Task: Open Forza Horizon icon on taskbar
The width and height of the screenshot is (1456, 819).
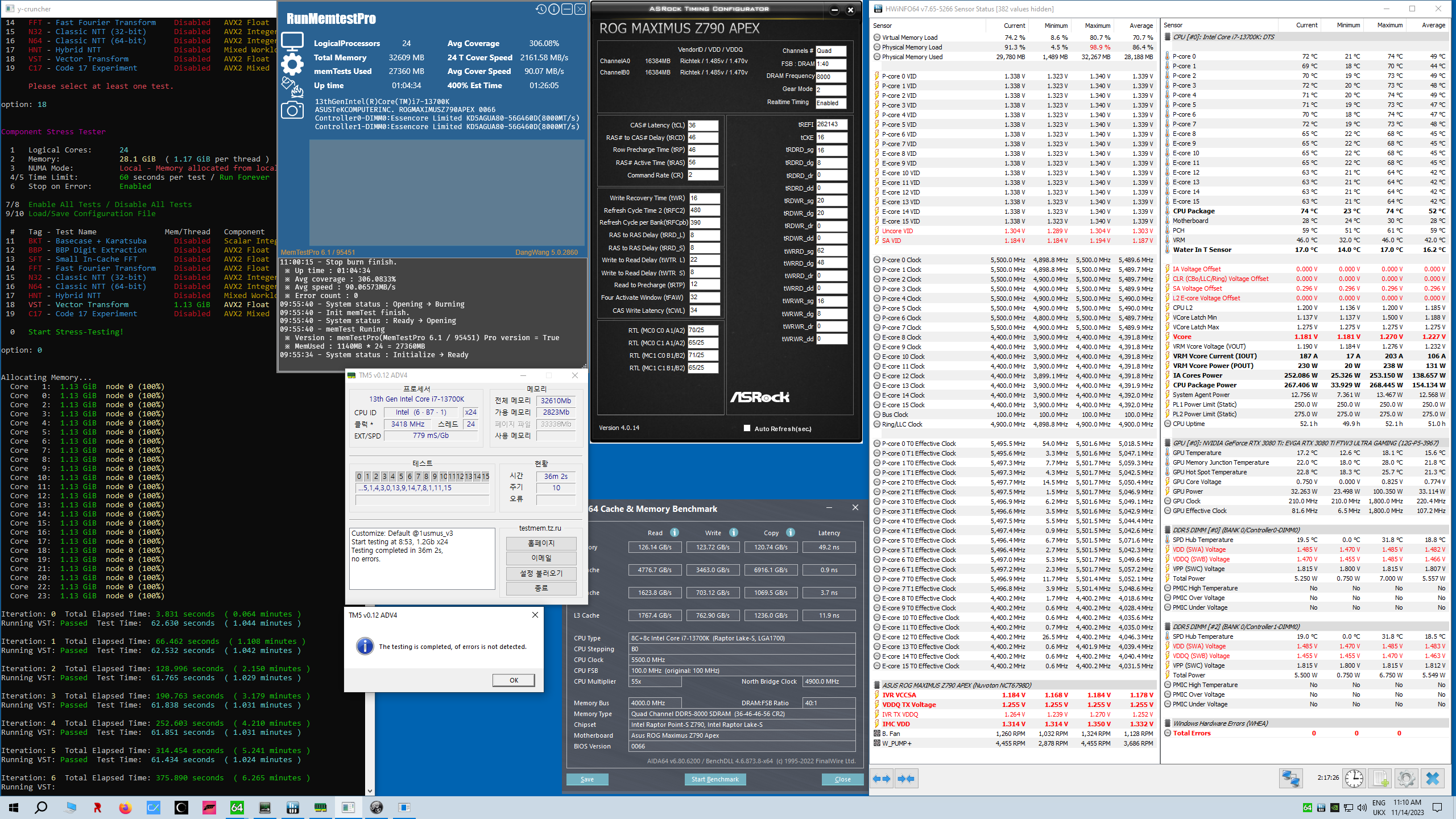Action: click(x=209, y=807)
